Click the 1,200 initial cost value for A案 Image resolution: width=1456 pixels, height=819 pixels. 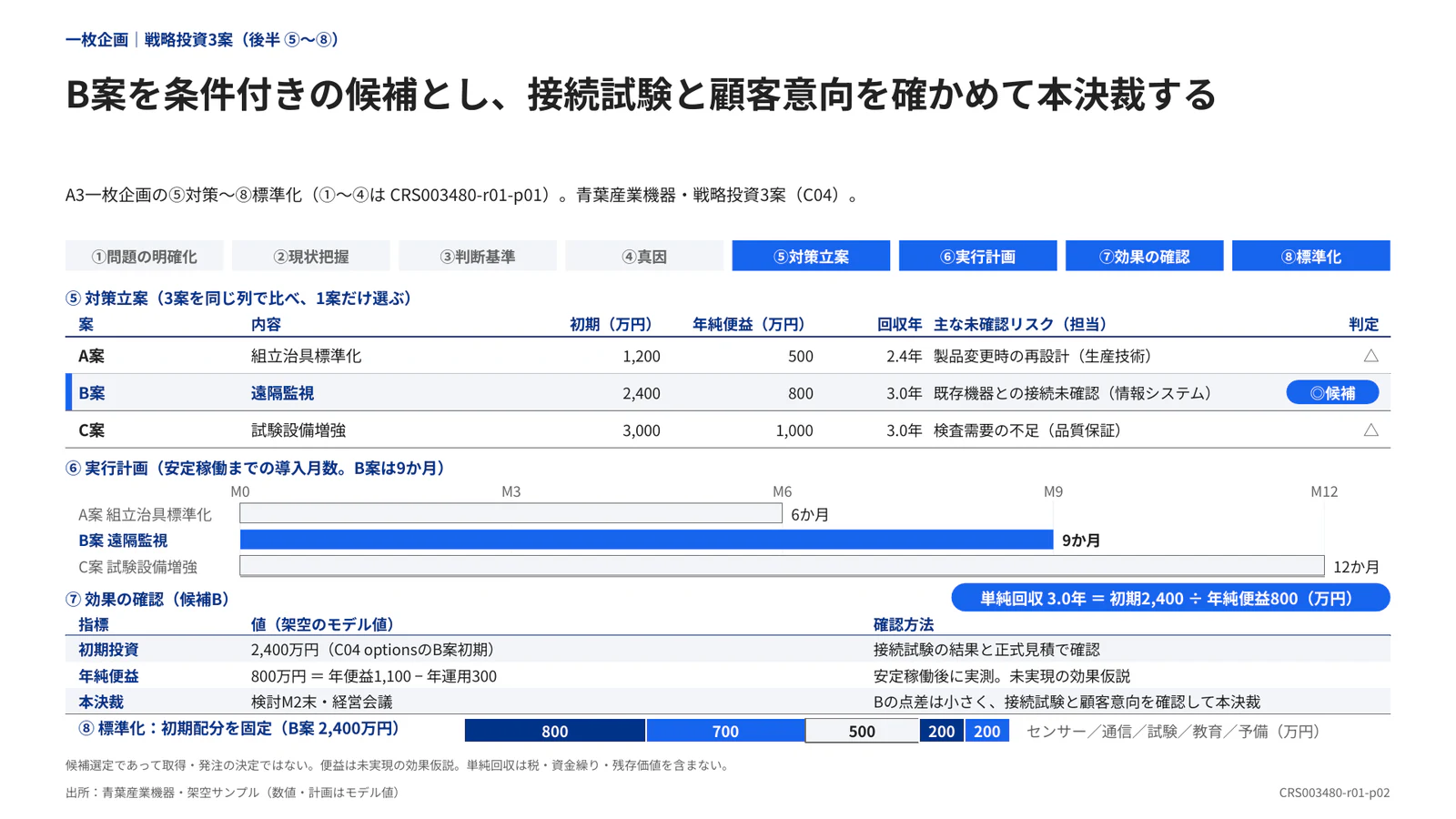(642, 356)
